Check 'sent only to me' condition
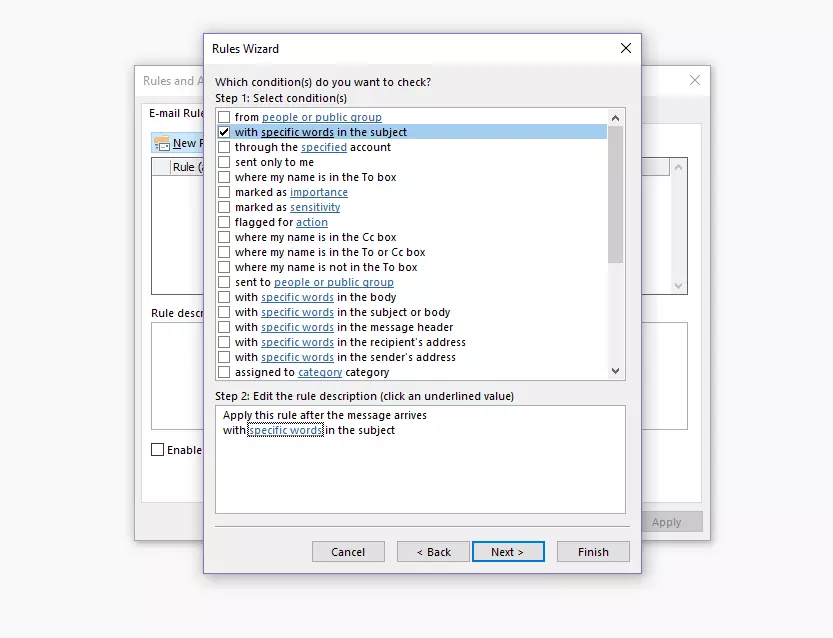Viewport: 833px width, 638px height. (224, 162)
